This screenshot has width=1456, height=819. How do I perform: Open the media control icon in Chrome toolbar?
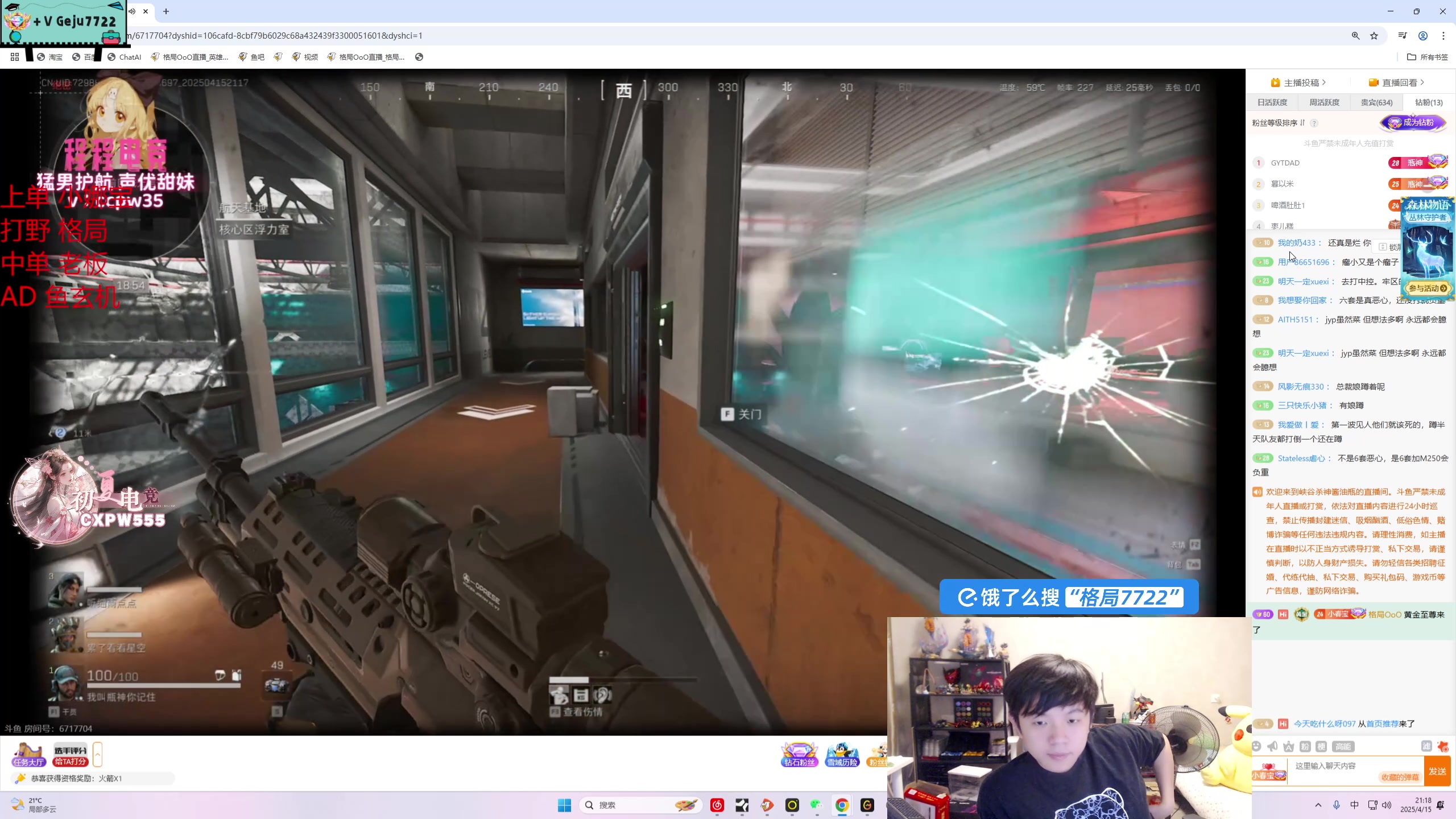(1403, 36)
